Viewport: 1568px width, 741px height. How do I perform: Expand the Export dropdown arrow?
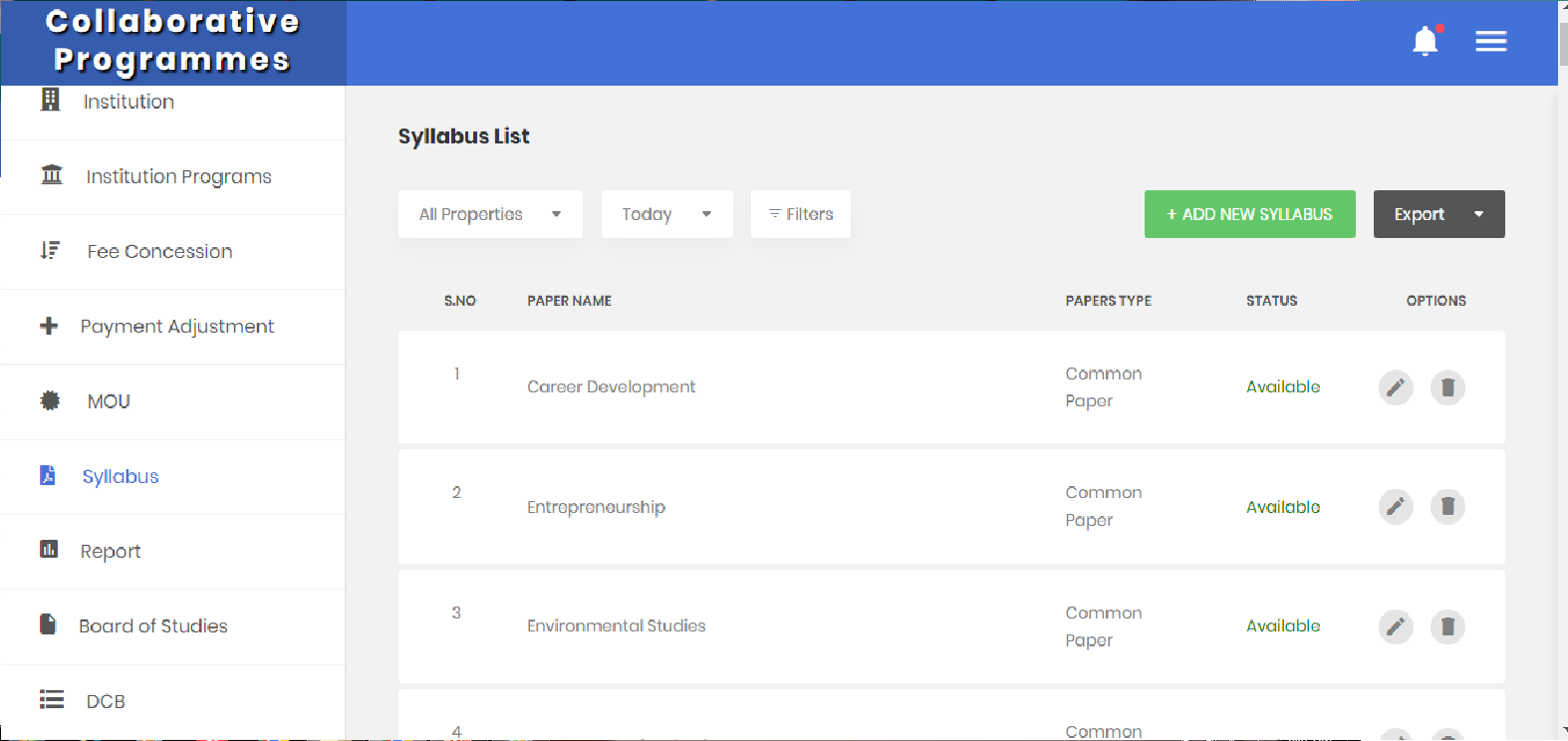[x=1479, y=214]
